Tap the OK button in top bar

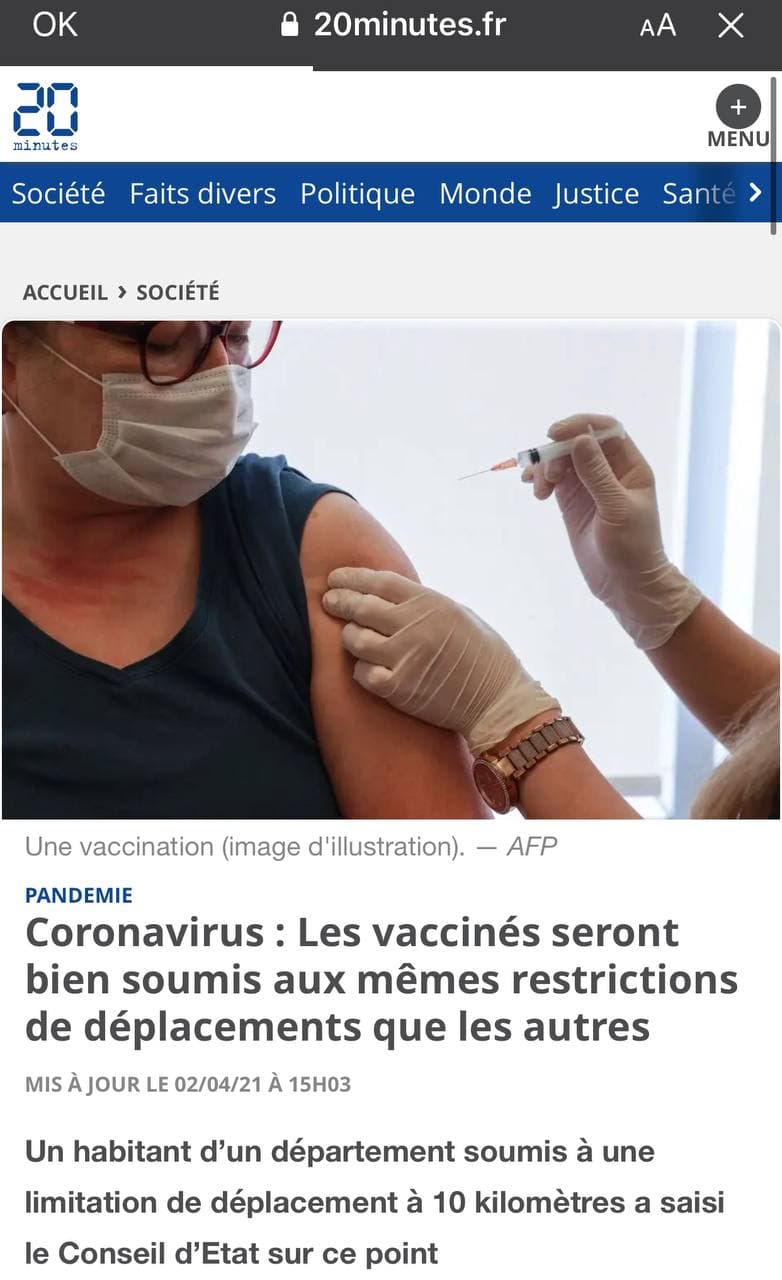point(54,25)
